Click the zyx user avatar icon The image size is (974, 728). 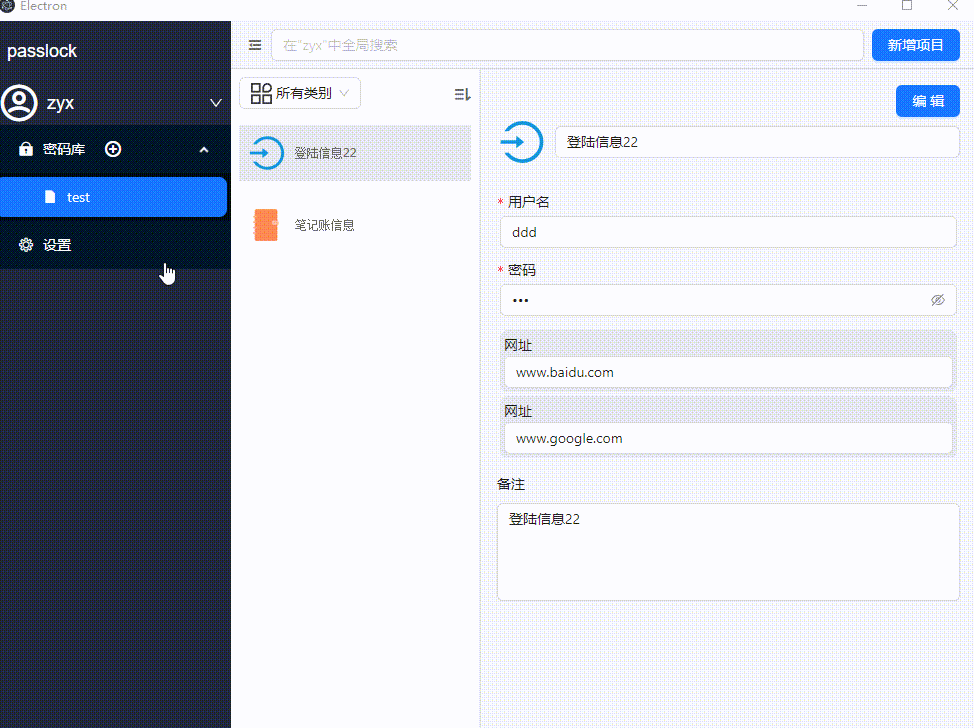(x=19, y=102)
